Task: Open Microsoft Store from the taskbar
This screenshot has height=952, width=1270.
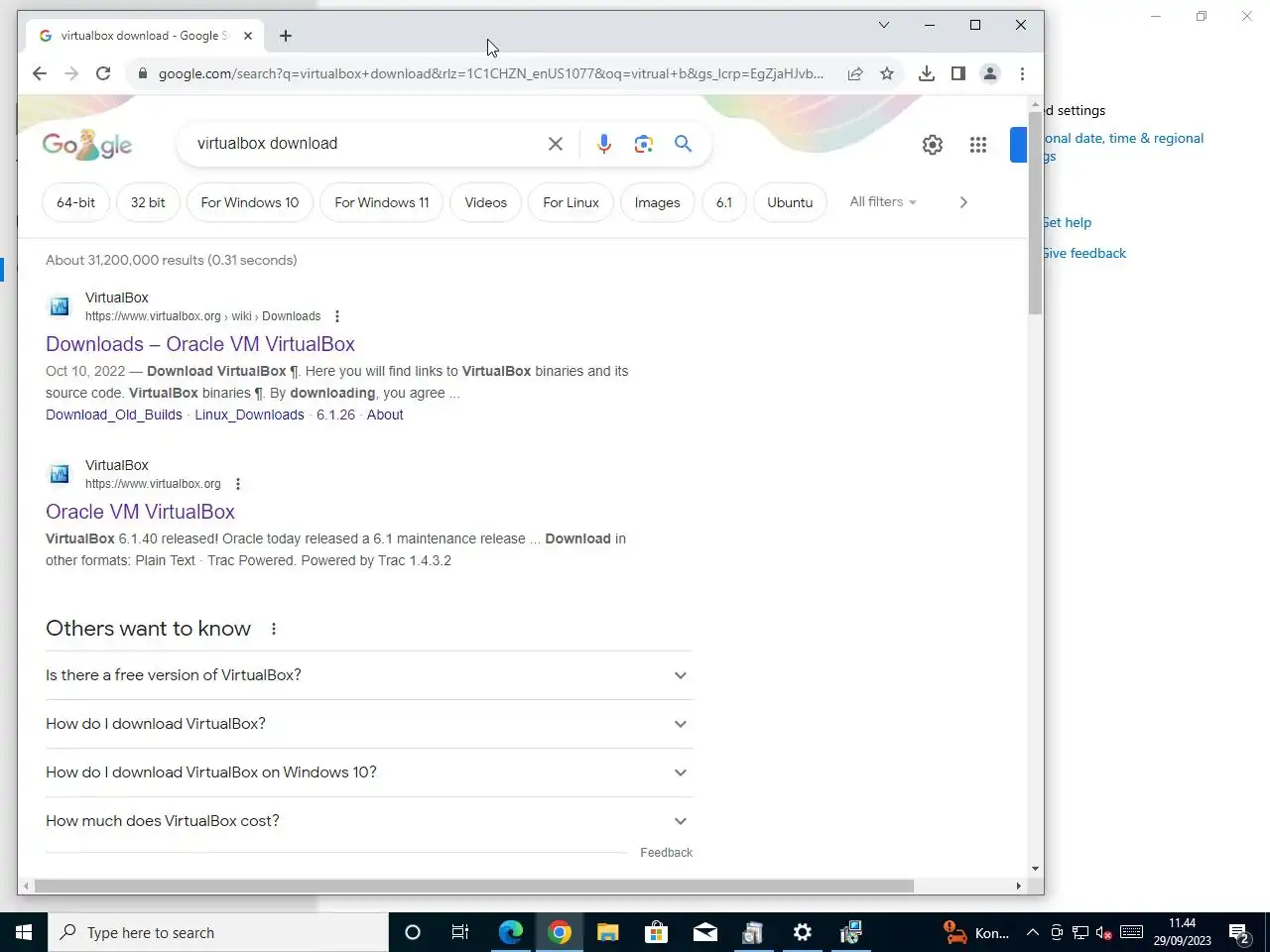Action: [x=656, y=932]
